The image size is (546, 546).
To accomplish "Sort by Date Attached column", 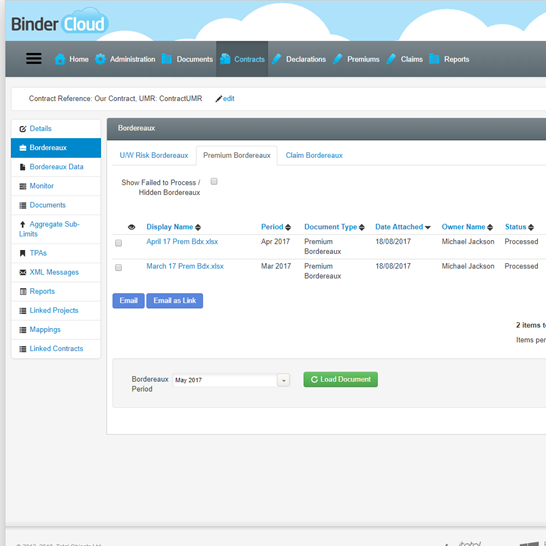I will pos(403,227).
